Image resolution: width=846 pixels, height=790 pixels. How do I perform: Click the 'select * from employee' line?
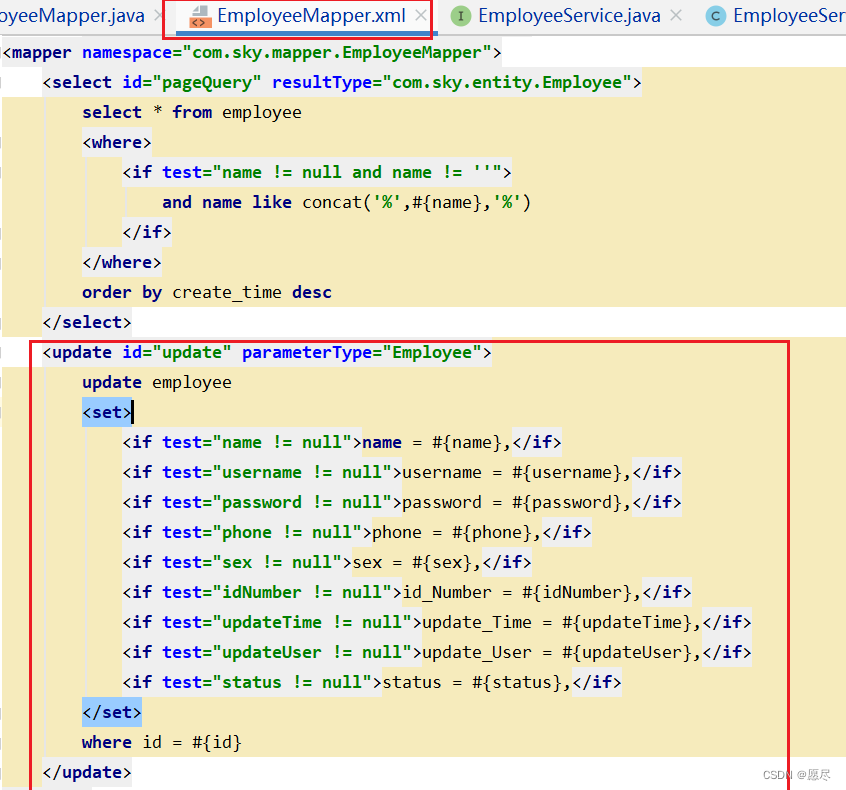click(x=192, y=112)
